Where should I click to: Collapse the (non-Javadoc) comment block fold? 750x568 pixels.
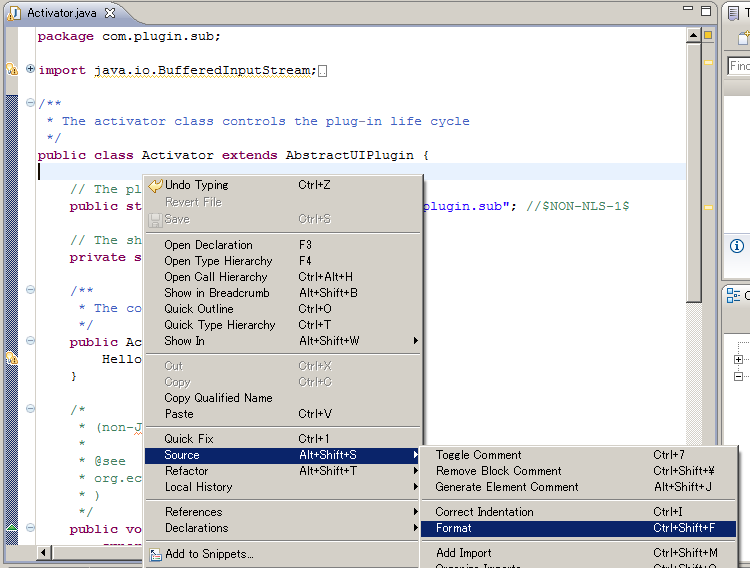[x=30, y=409]
